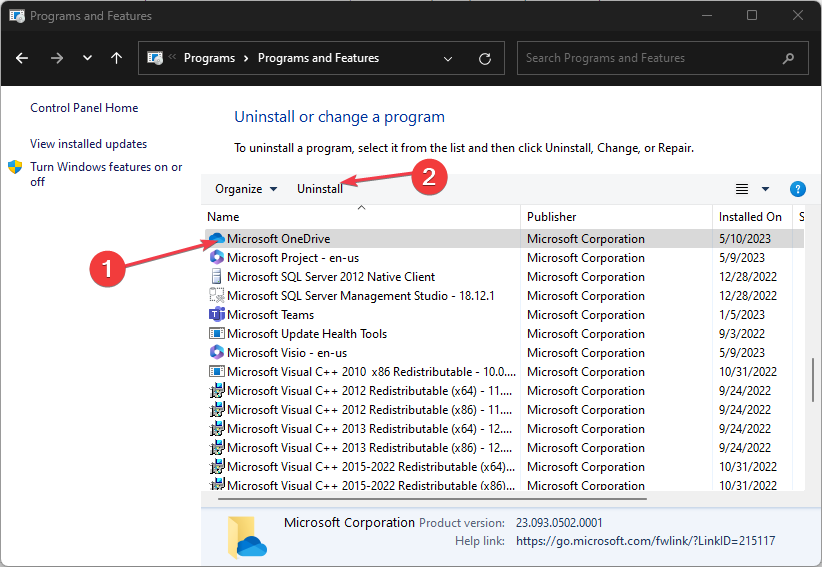
Task: Click the Microsoft Teams icon
Action: [x=217, y=314]
